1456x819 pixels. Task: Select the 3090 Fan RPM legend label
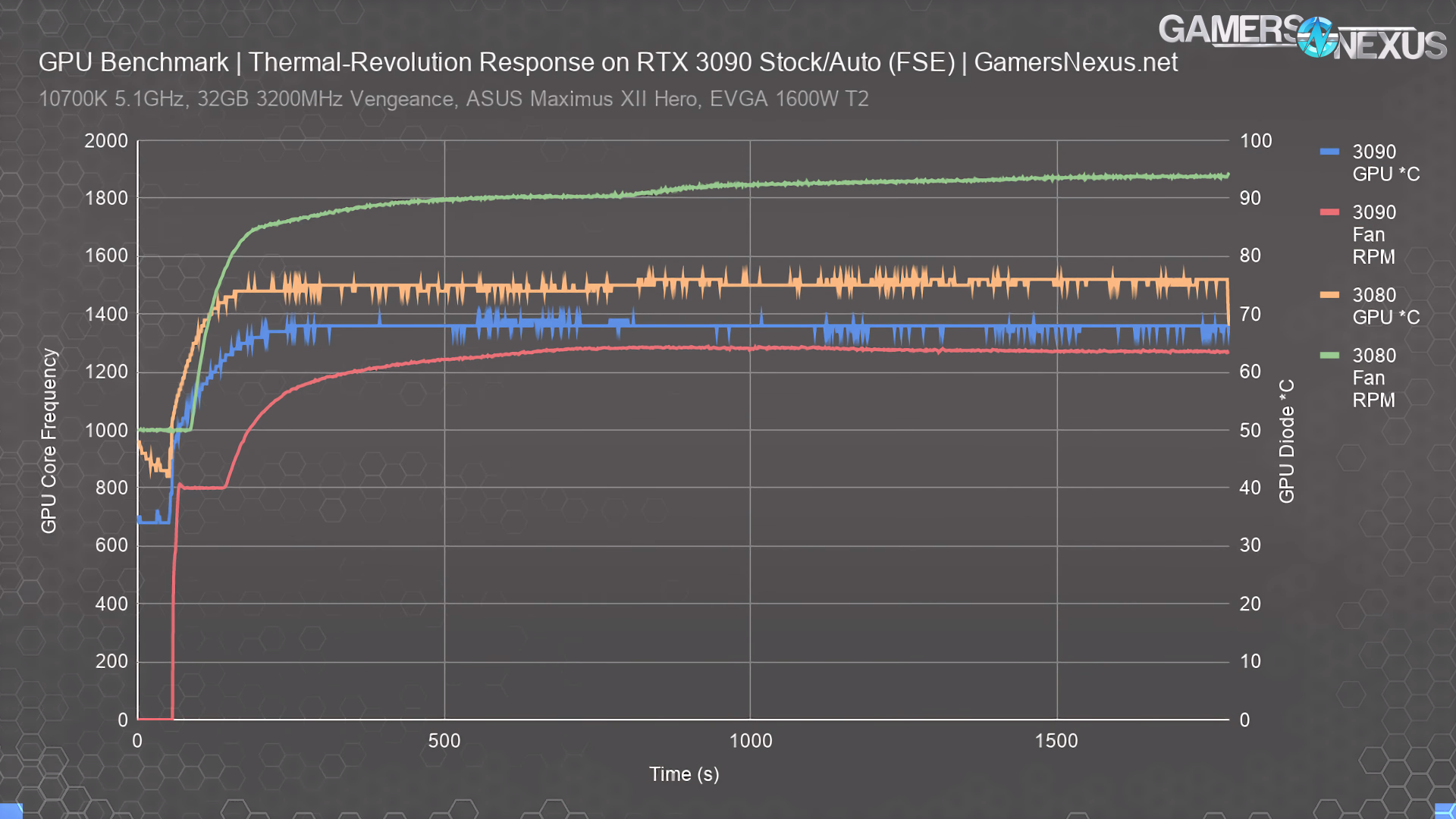pos(1373,234)
